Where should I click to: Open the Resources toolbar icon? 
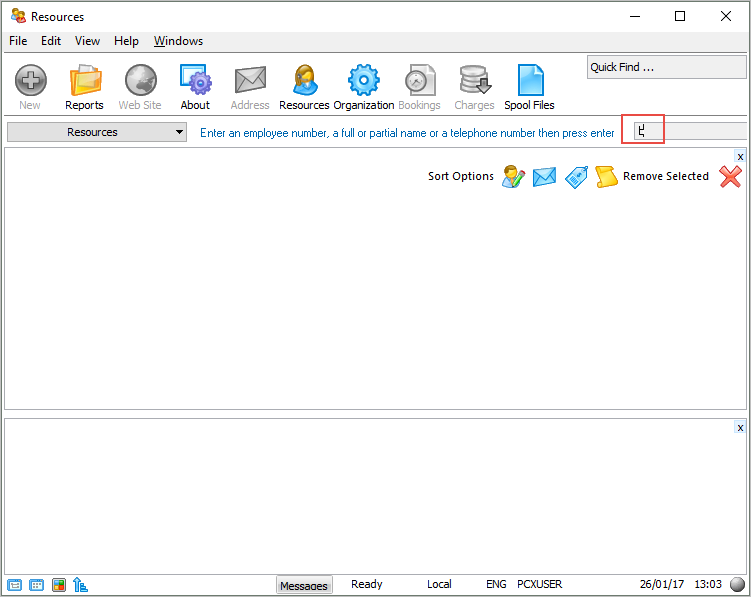tap(305, 80)
